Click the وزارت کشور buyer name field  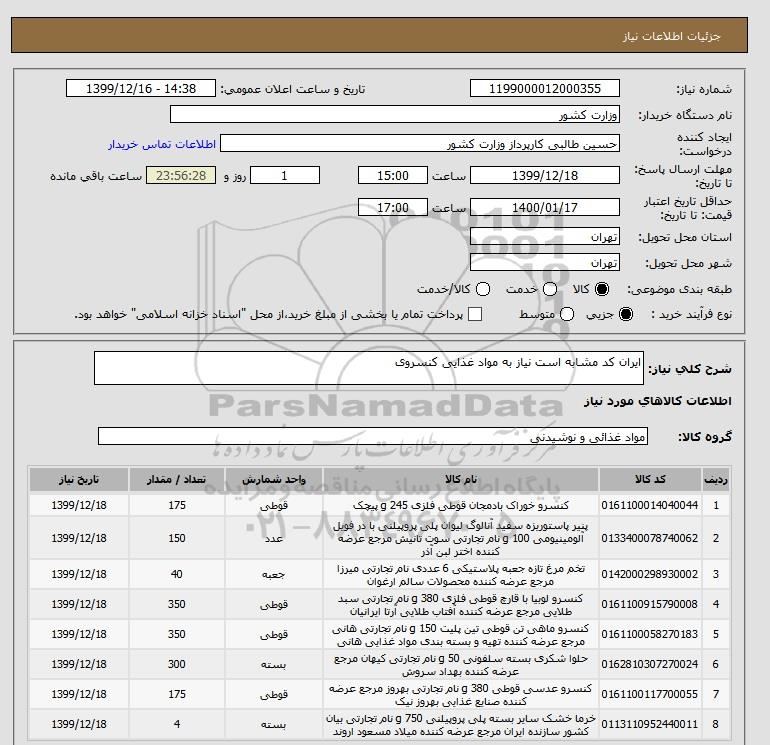pos(395,114)
